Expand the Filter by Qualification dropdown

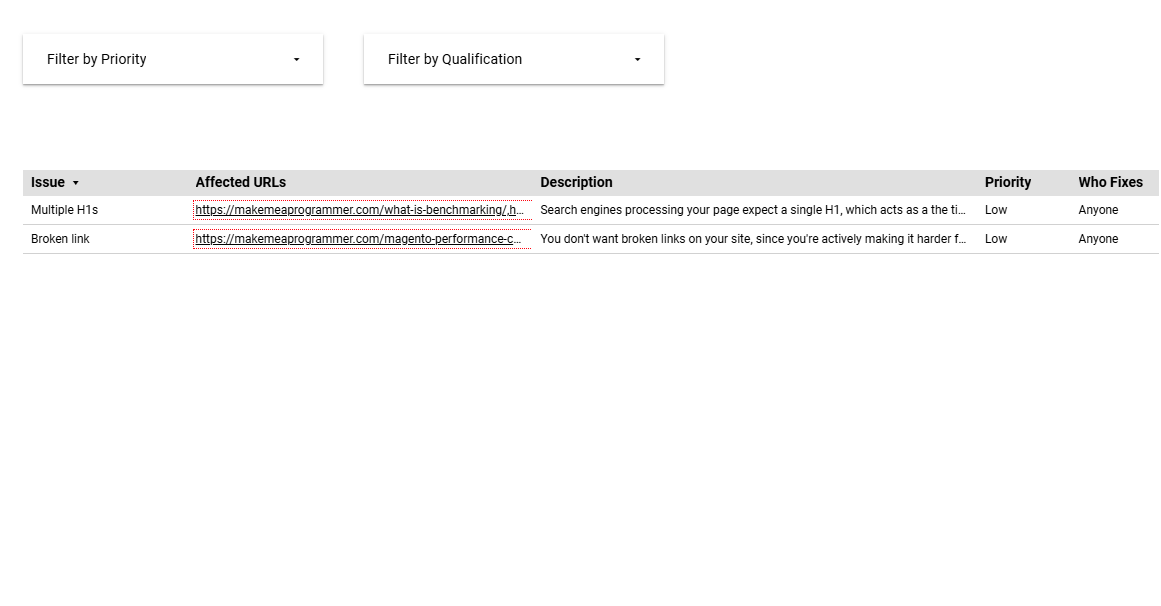point(513,59)
